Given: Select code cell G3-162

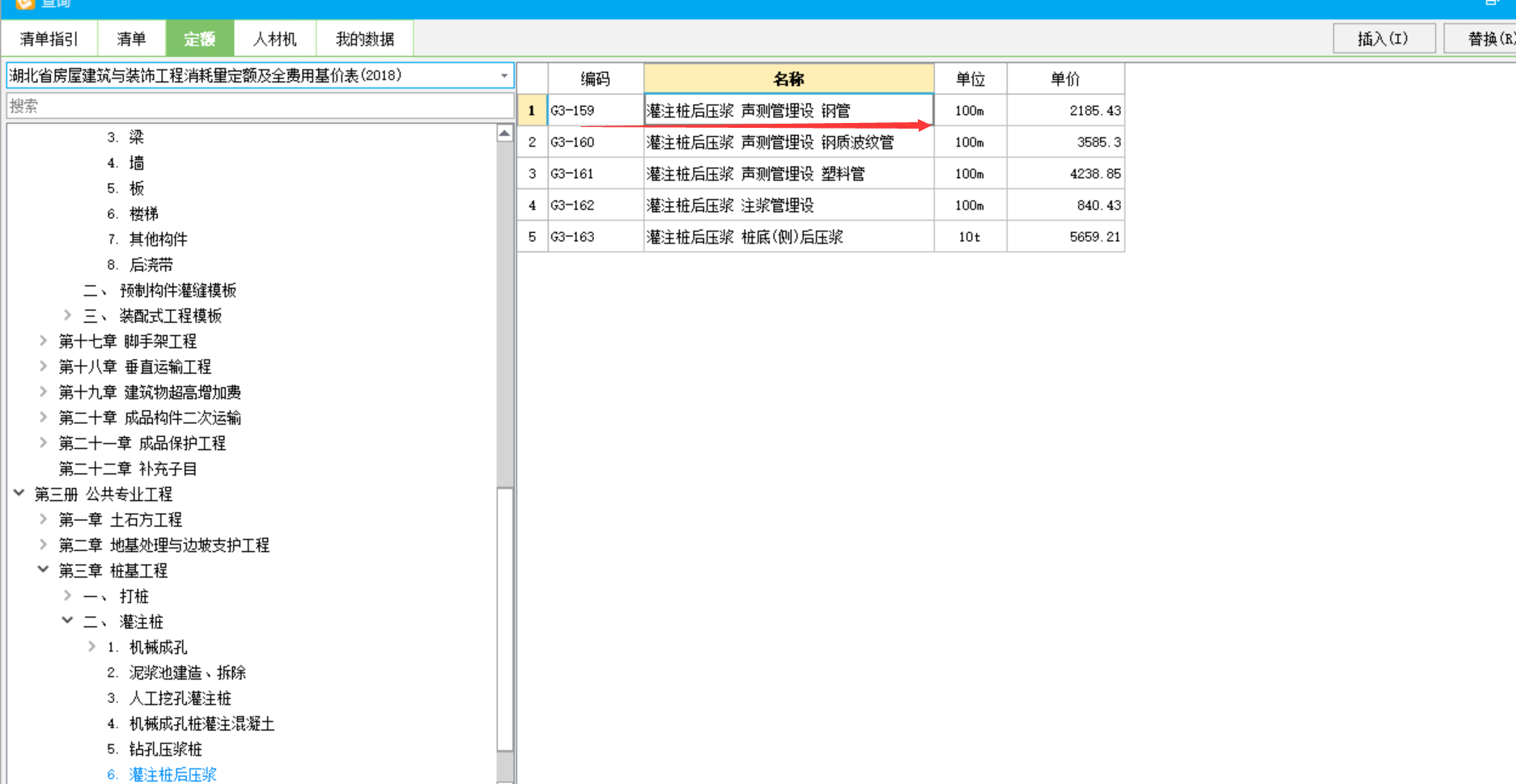Looking at the screenshot, I should tap(596, 206).
